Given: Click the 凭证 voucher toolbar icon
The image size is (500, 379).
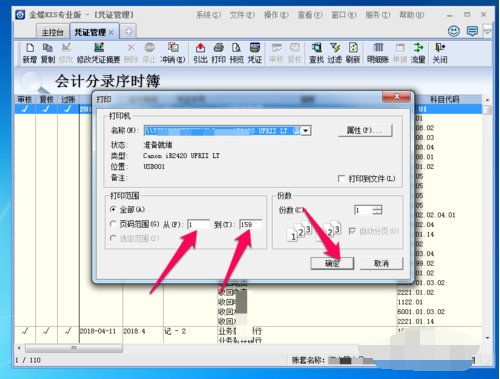Looking at the screenshot, I should coord(255,53).
